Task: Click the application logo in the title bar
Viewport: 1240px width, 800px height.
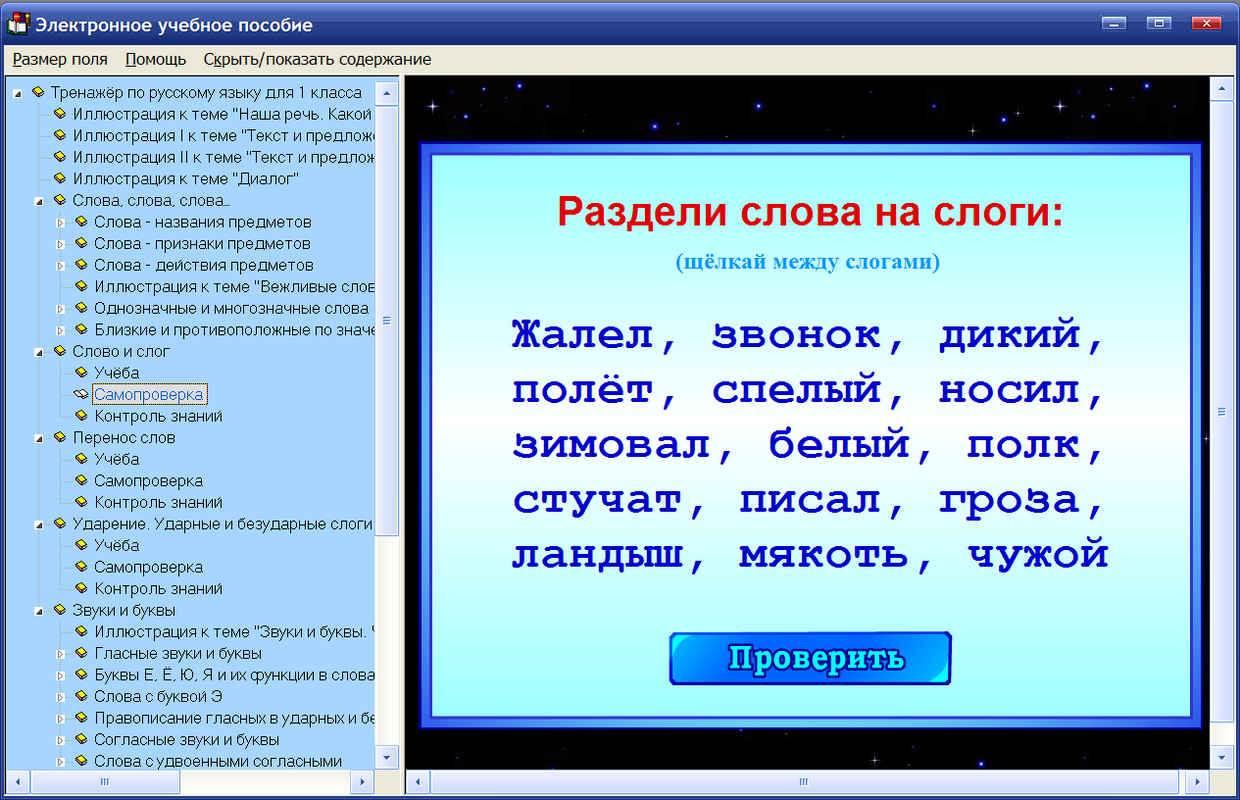Action: 17,24
